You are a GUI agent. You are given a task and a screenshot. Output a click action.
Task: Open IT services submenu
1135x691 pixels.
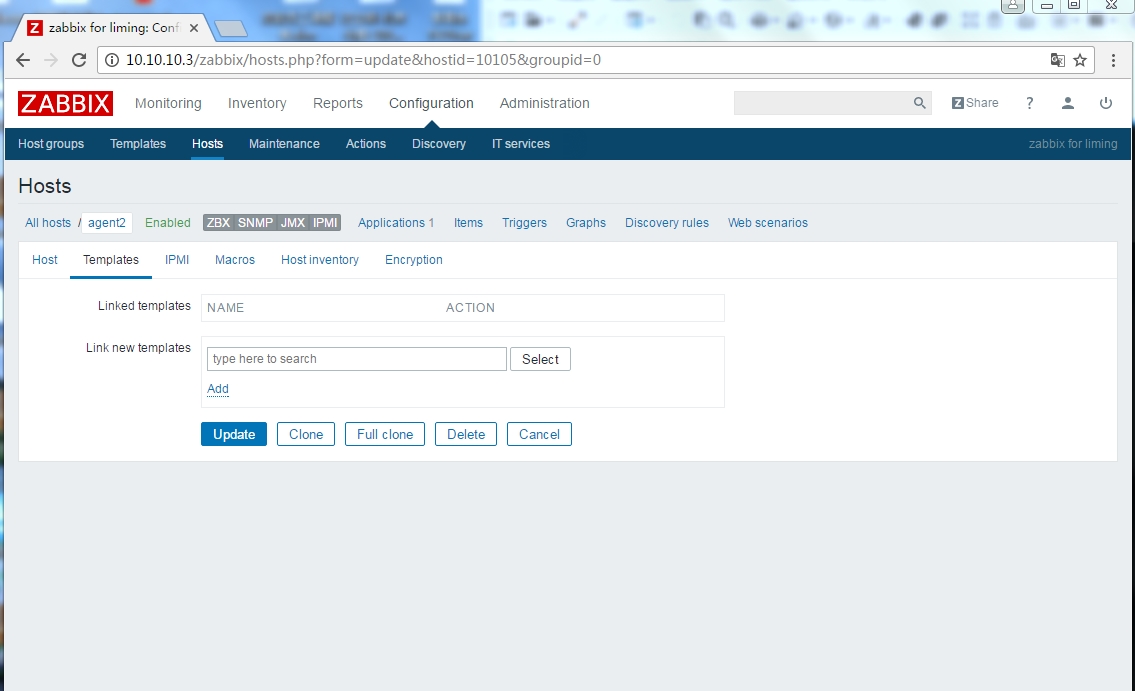(x=521, y=144)
